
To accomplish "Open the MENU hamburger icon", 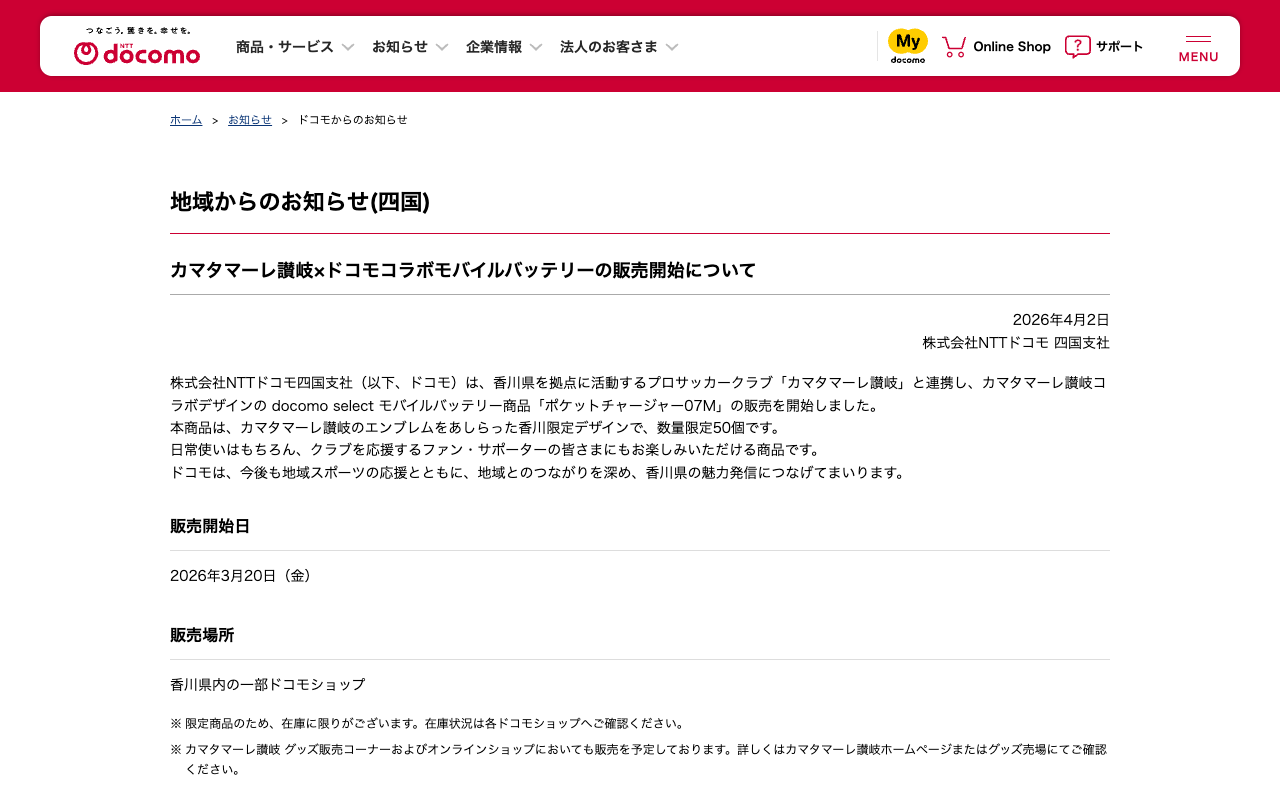I will point(1198,47).
